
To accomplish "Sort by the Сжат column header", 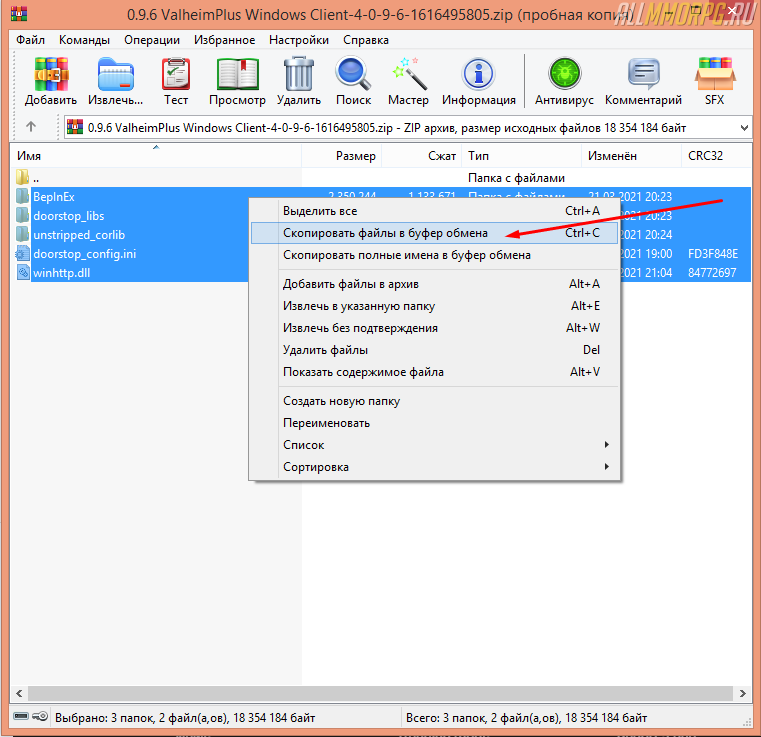I will (x=421, y=156).
